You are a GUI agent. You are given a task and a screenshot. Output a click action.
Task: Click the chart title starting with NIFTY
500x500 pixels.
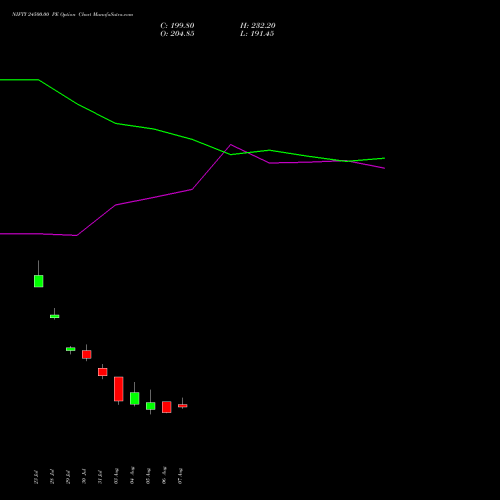(72, 14)
